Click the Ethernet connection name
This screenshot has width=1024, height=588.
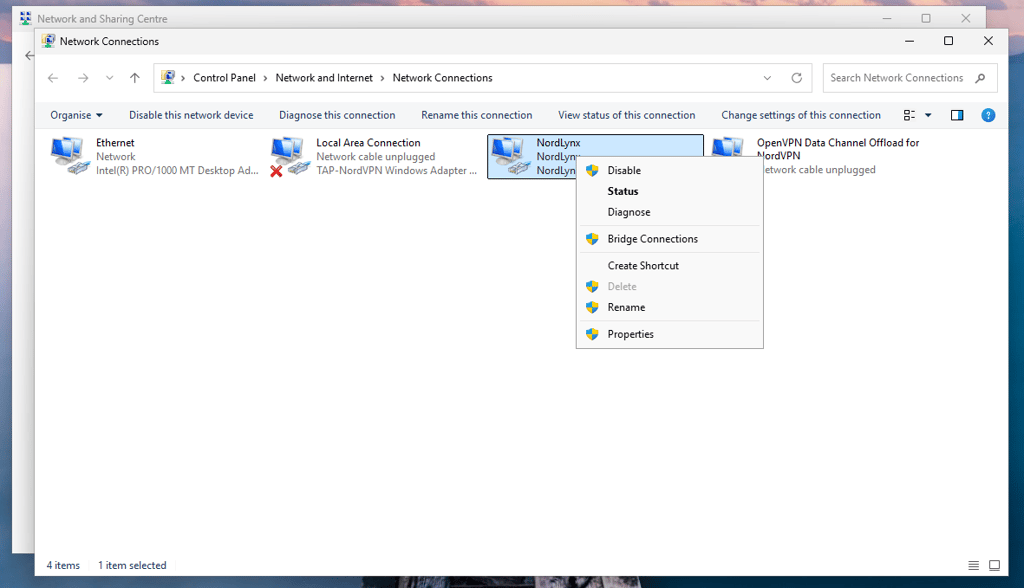pyautogui.click(x=115, y=142)
